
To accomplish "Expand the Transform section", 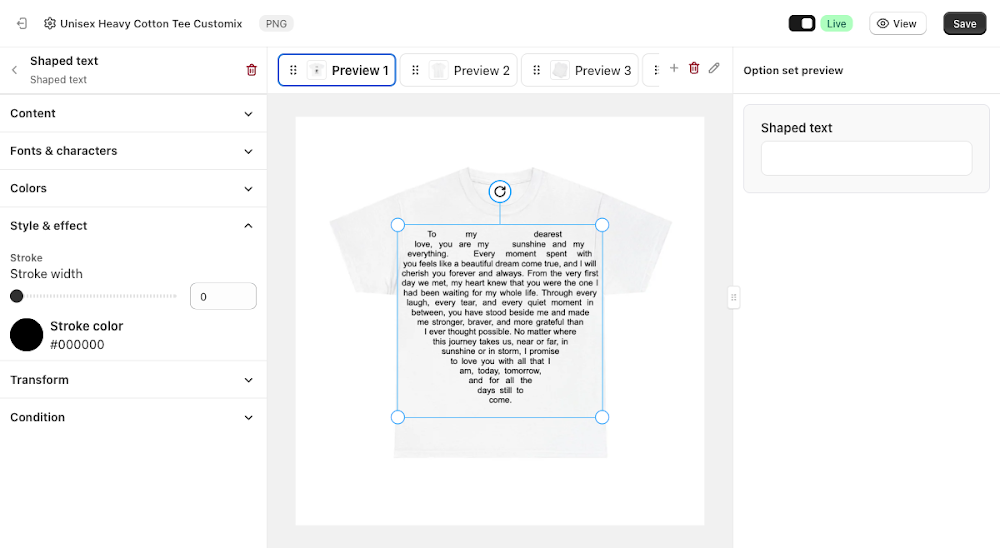I will (x=133, y=380).
